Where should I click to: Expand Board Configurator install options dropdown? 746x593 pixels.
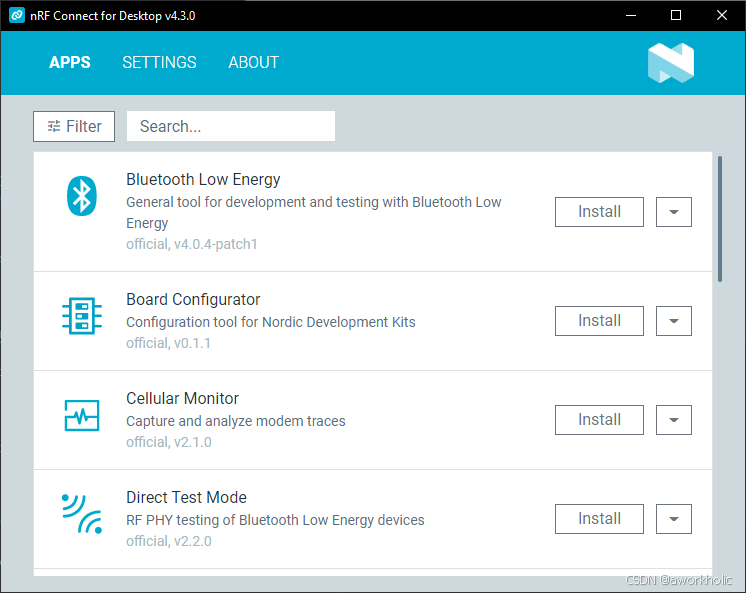pos(674,321)
